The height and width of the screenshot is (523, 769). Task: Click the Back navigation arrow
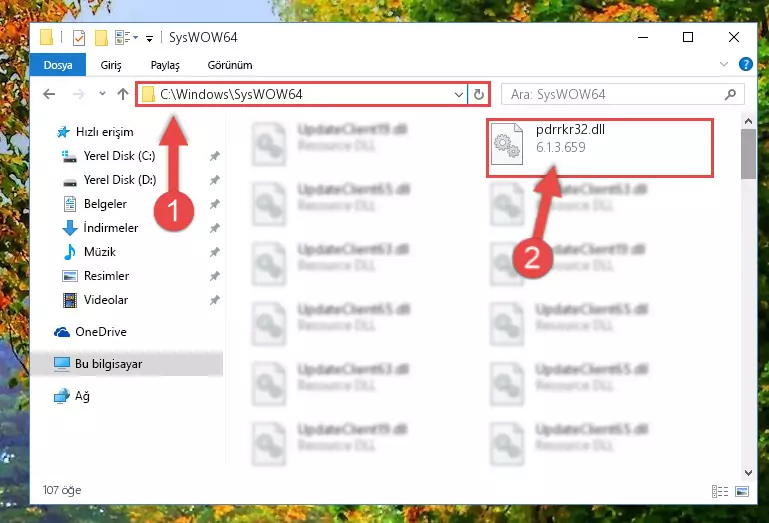pyautogui.click(x=49, y=94)
